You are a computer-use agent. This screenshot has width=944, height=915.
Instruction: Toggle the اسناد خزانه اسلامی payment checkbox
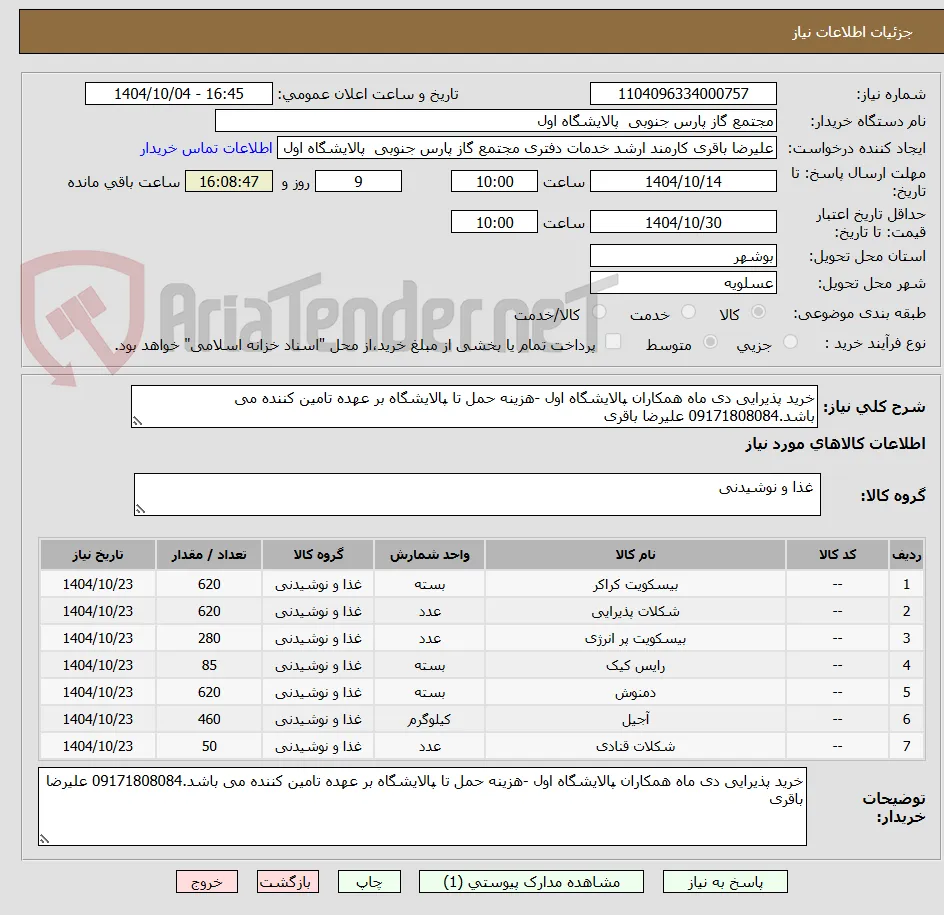(x=613, y=341)
